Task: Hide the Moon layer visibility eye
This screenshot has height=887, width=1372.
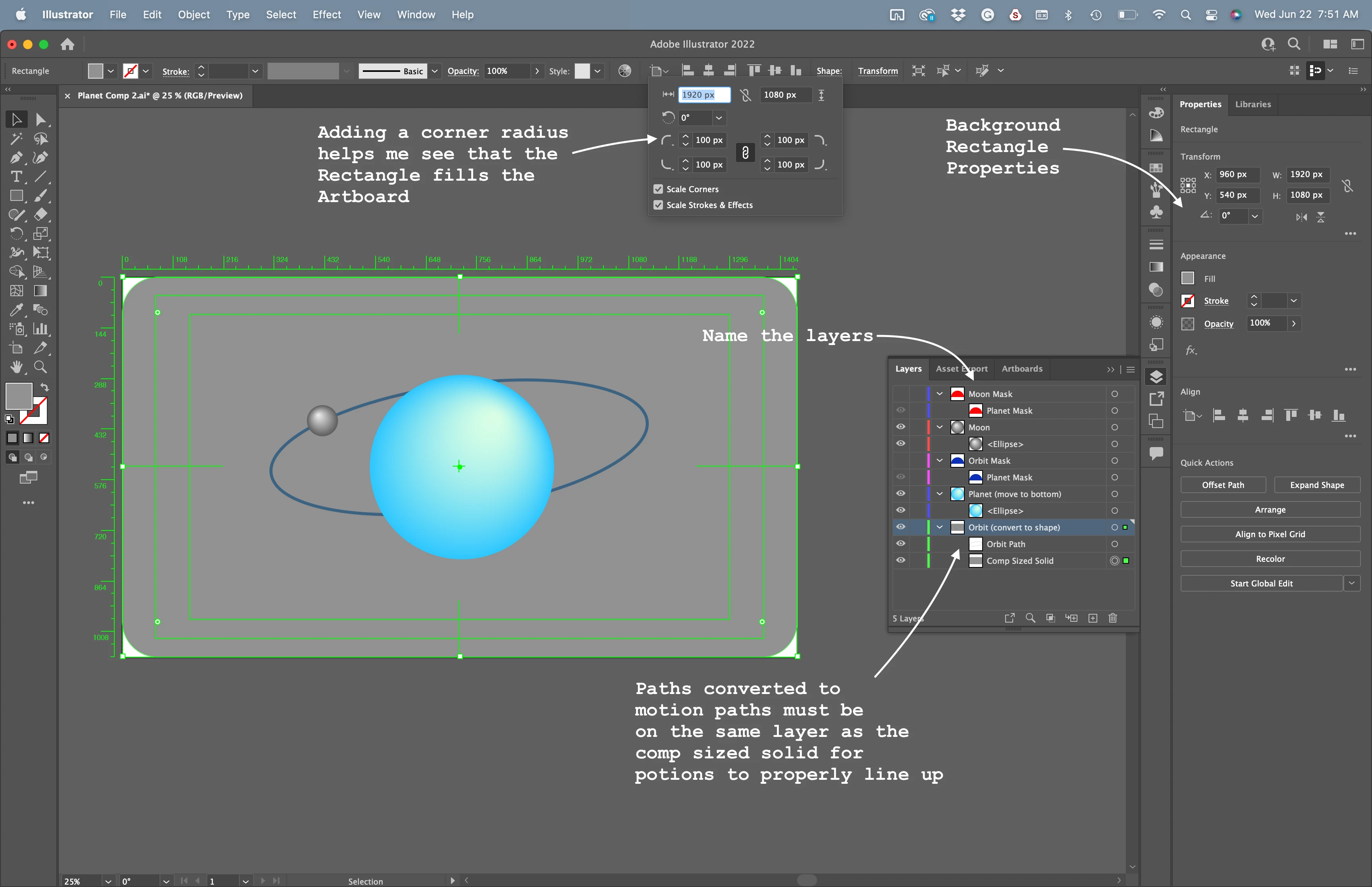Action: tap(900, 427)
